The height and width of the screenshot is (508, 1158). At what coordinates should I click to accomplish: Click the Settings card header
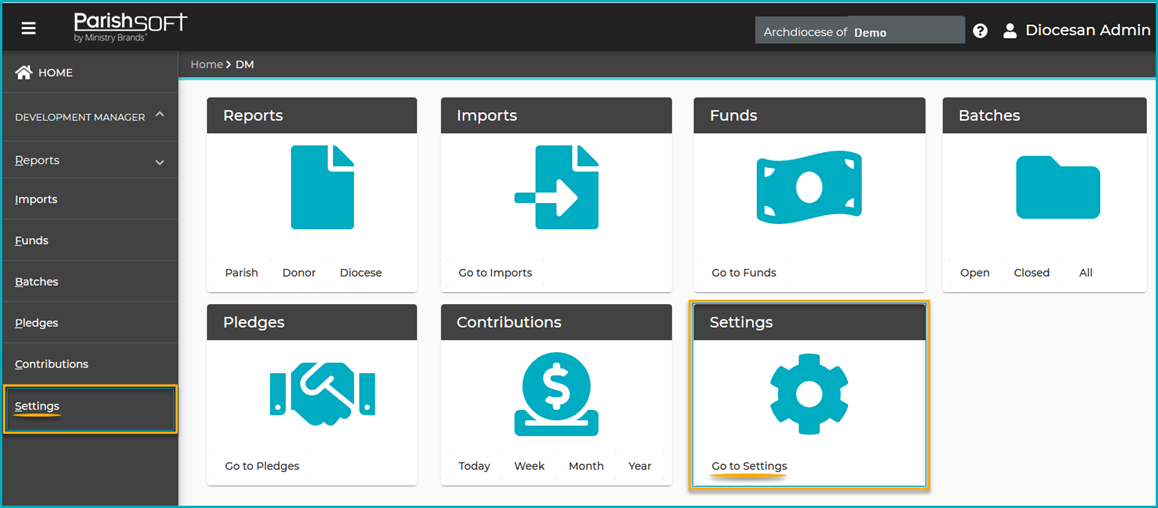[809, 323]
